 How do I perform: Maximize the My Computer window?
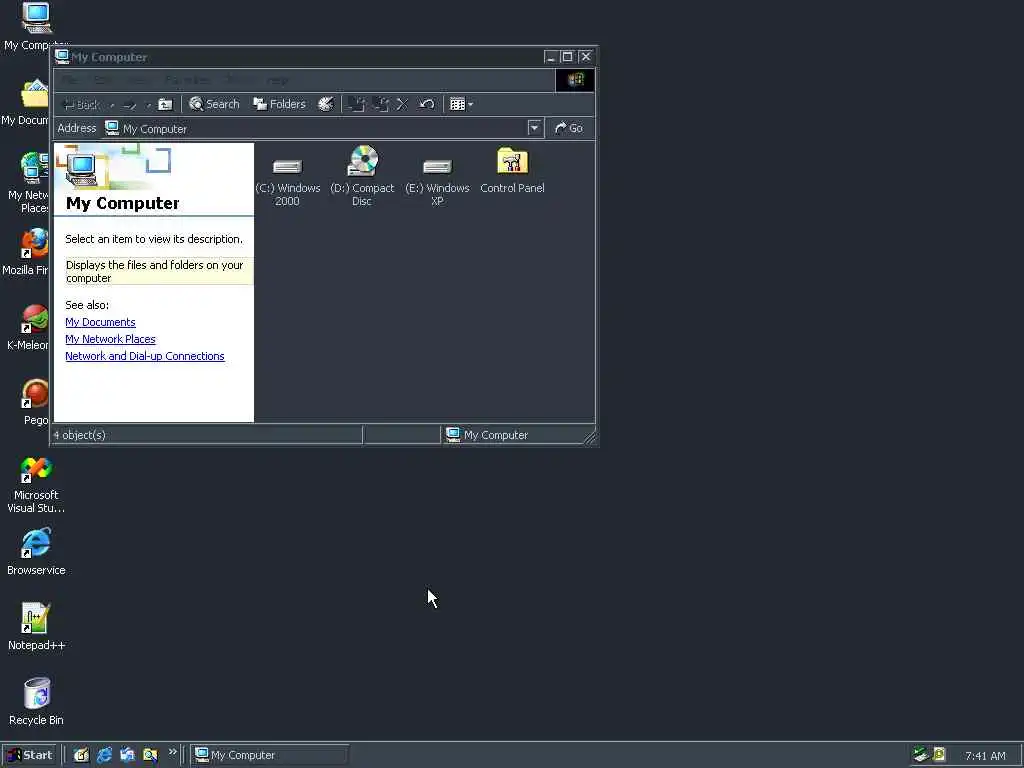pyautogui.click(x=568, y=57)
